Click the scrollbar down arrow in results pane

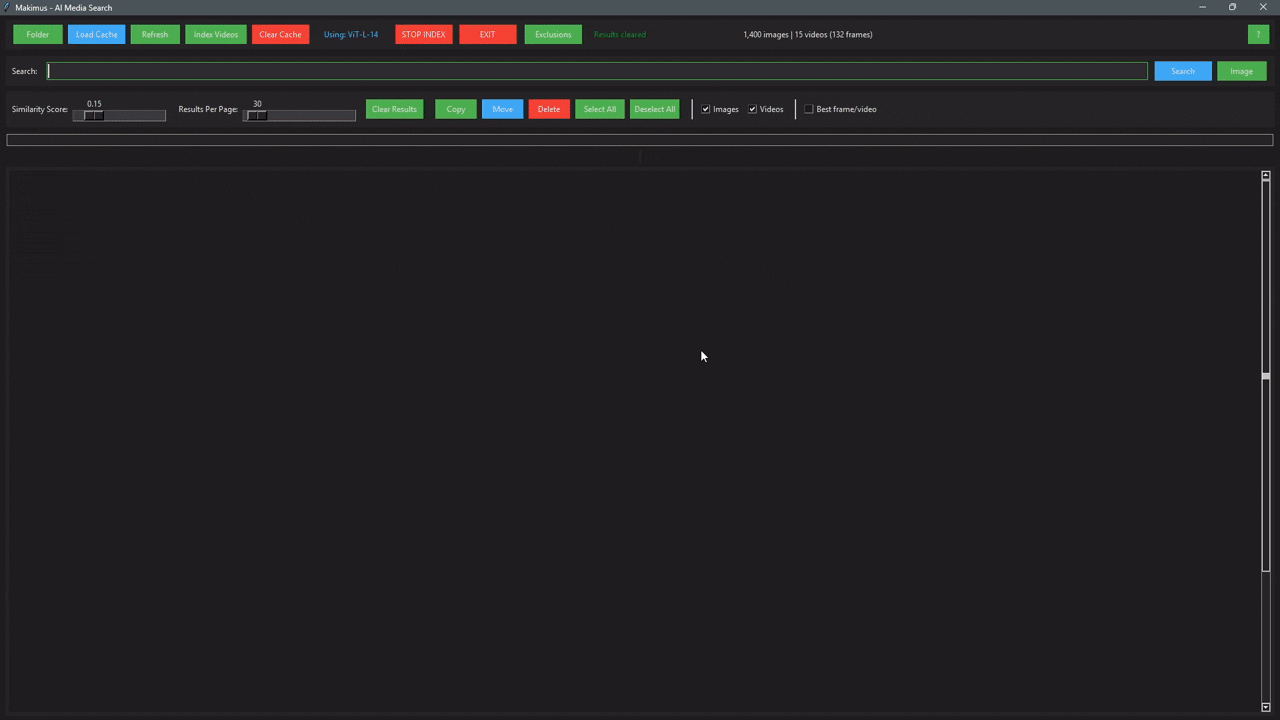point(1265,707)
